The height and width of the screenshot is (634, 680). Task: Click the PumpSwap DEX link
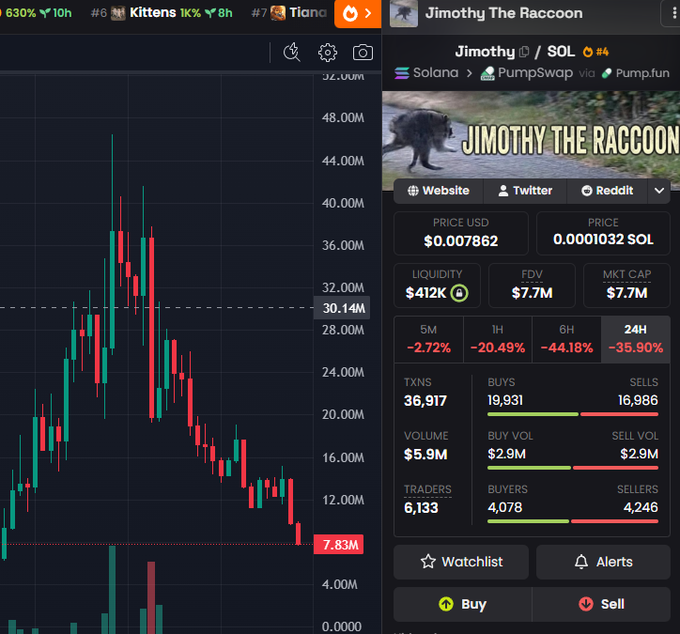pyautogui.click(x=527, y=73)
